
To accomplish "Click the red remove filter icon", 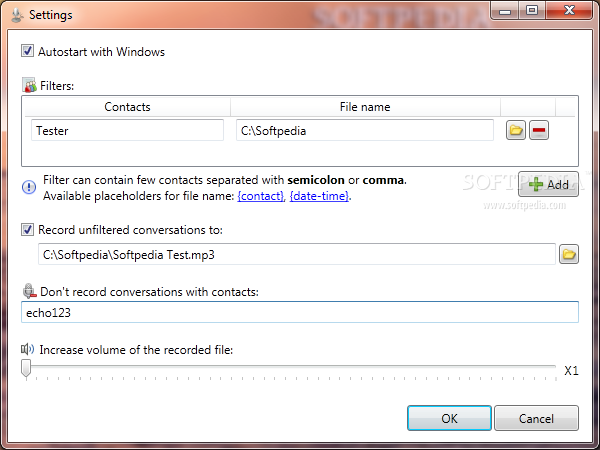I will point(539,130).
